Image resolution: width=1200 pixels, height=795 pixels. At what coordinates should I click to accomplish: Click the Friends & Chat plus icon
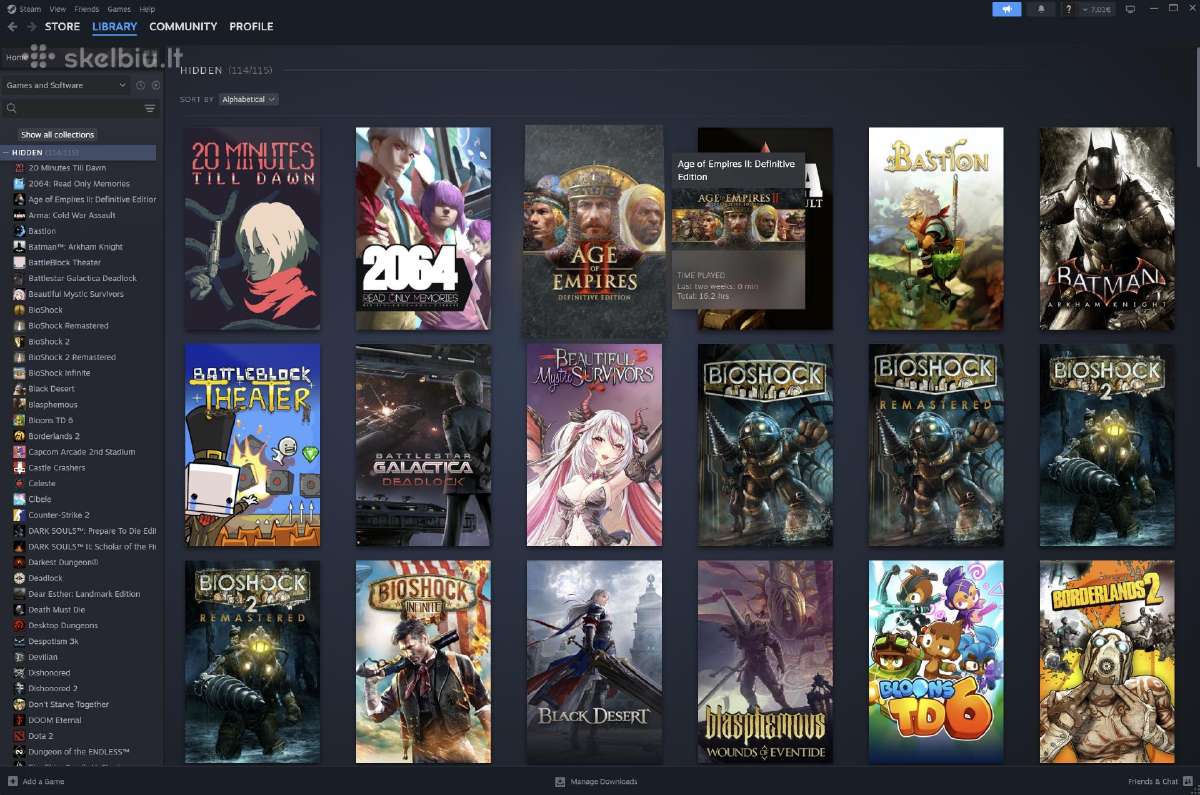pyautogui.click(x=1187, y=781)
